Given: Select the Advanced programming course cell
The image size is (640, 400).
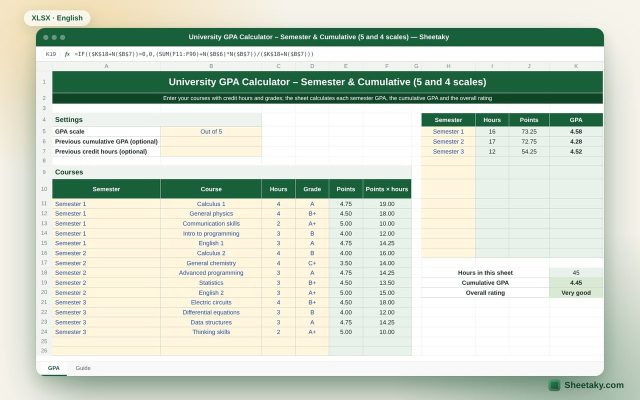Looking at the screenshot, I should coord(211,273).
